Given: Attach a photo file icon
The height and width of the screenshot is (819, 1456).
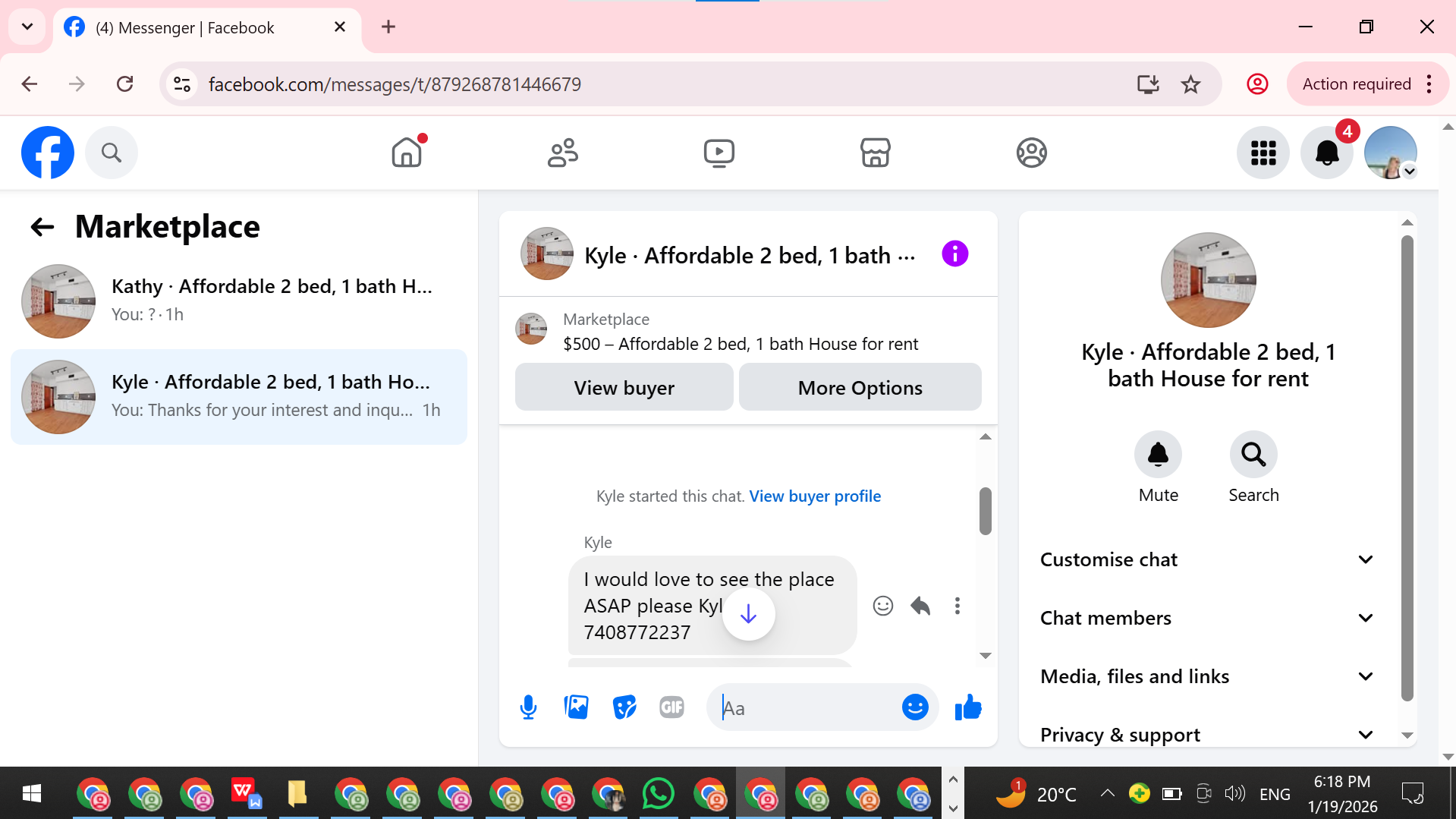Looking at the screenshot, I should pos(577,707).
